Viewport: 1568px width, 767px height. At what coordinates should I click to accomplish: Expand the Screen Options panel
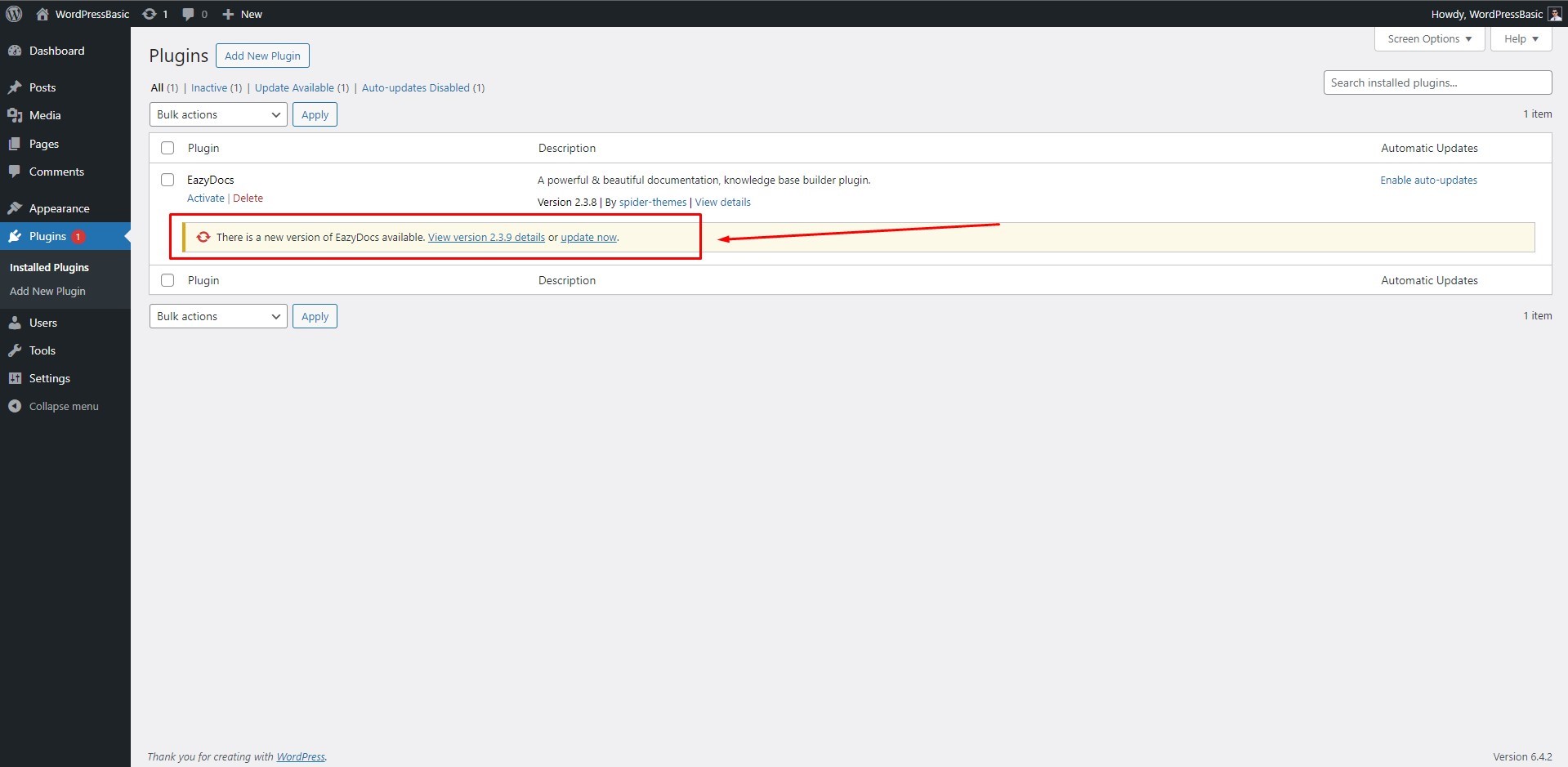pyautogui.click(x=1429, y=38)
